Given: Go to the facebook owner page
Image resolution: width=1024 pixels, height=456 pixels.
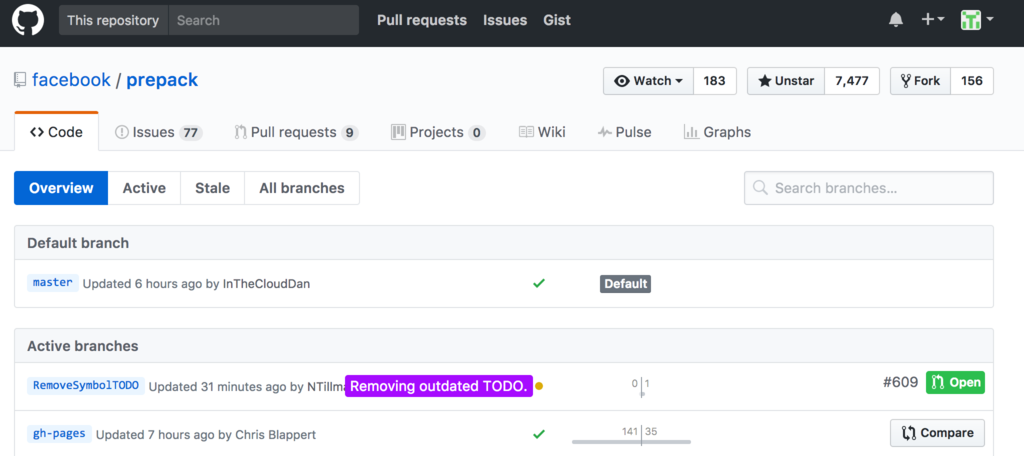Looking at the screenshot, I should pyautogui.click(x=71, y=80).
